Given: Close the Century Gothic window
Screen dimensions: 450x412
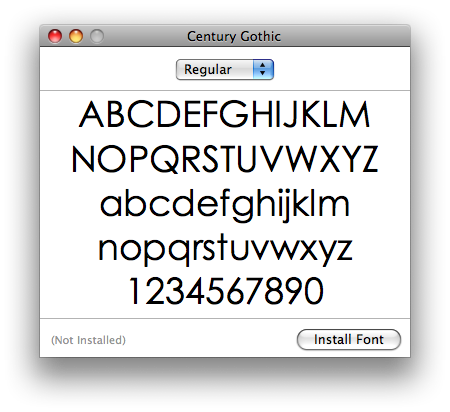Looking at the screenshot, I should [x=55, y=36].
